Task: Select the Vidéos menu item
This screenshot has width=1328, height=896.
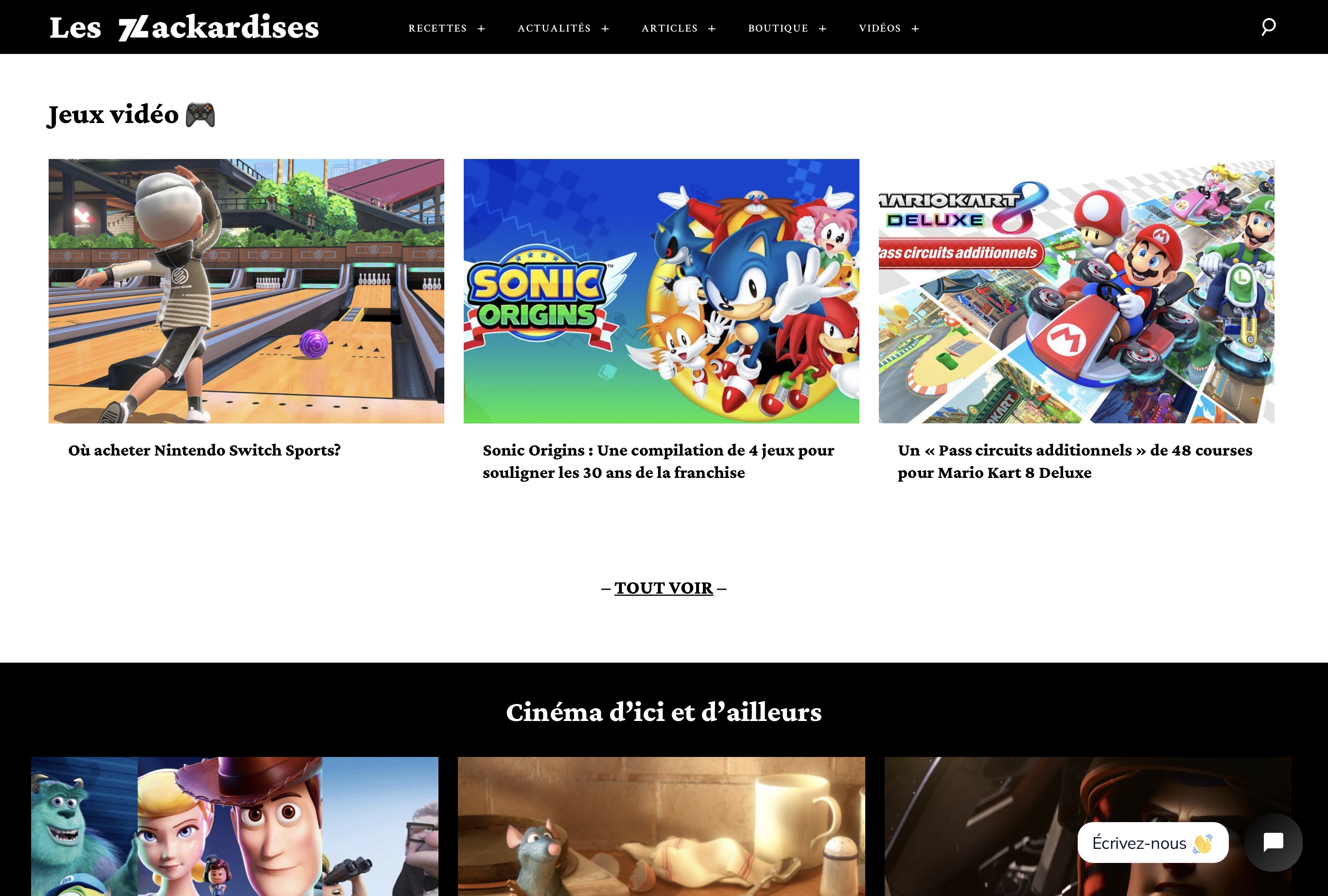Action: [x=880, y=28]
